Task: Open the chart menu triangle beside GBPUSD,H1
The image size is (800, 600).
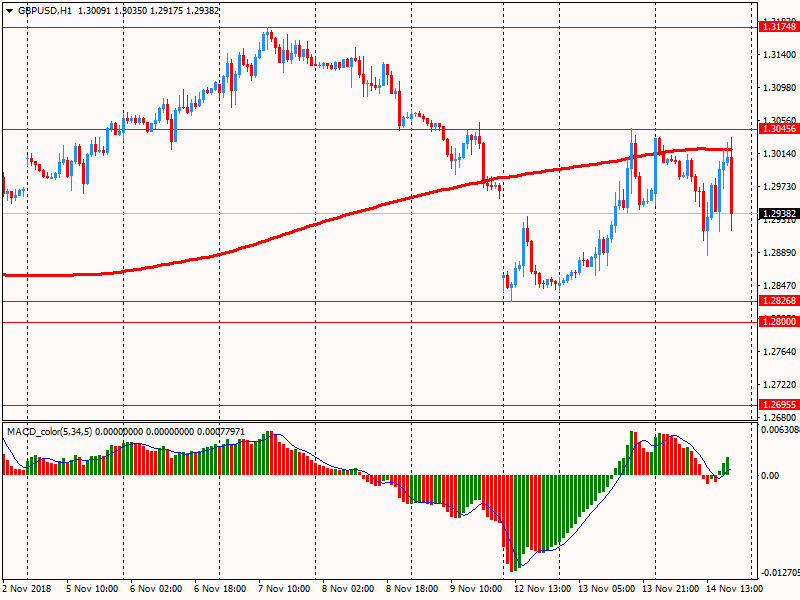Action: (x=9, y=11)
